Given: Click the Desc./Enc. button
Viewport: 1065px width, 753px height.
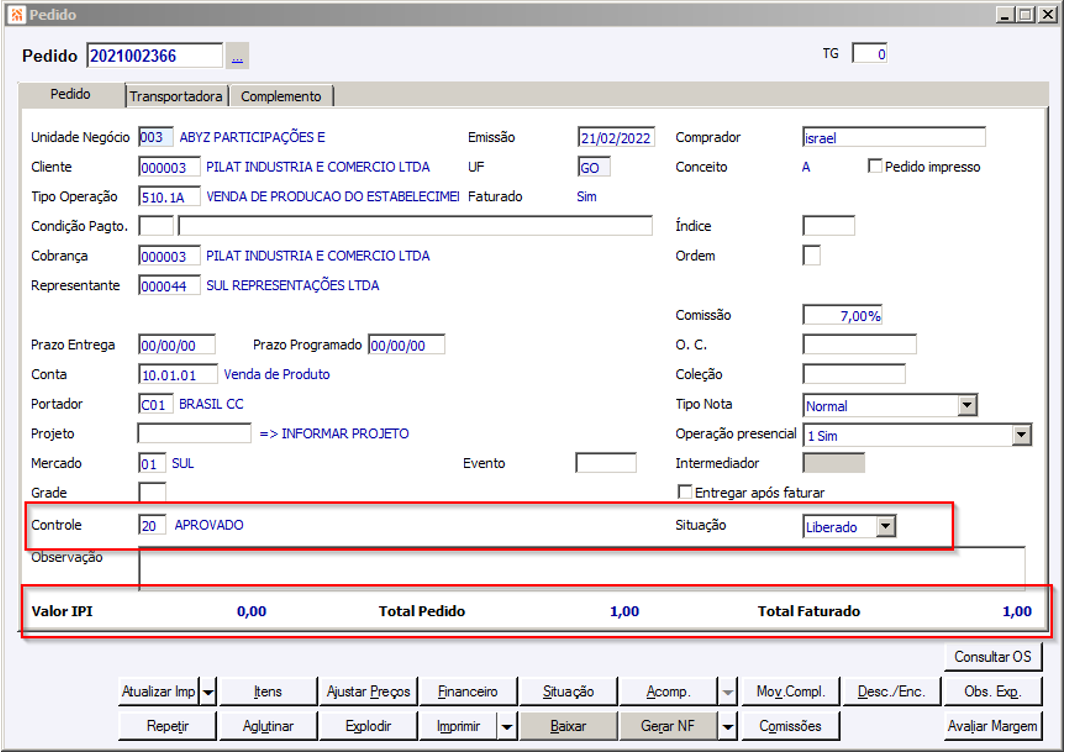Looking at the screenshot, I should 890,692.
